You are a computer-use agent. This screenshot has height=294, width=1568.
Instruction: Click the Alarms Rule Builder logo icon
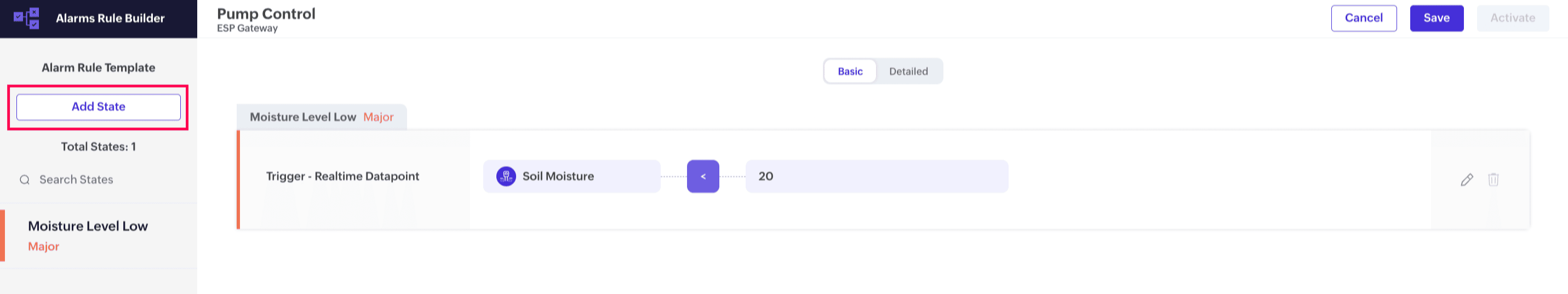27,18
